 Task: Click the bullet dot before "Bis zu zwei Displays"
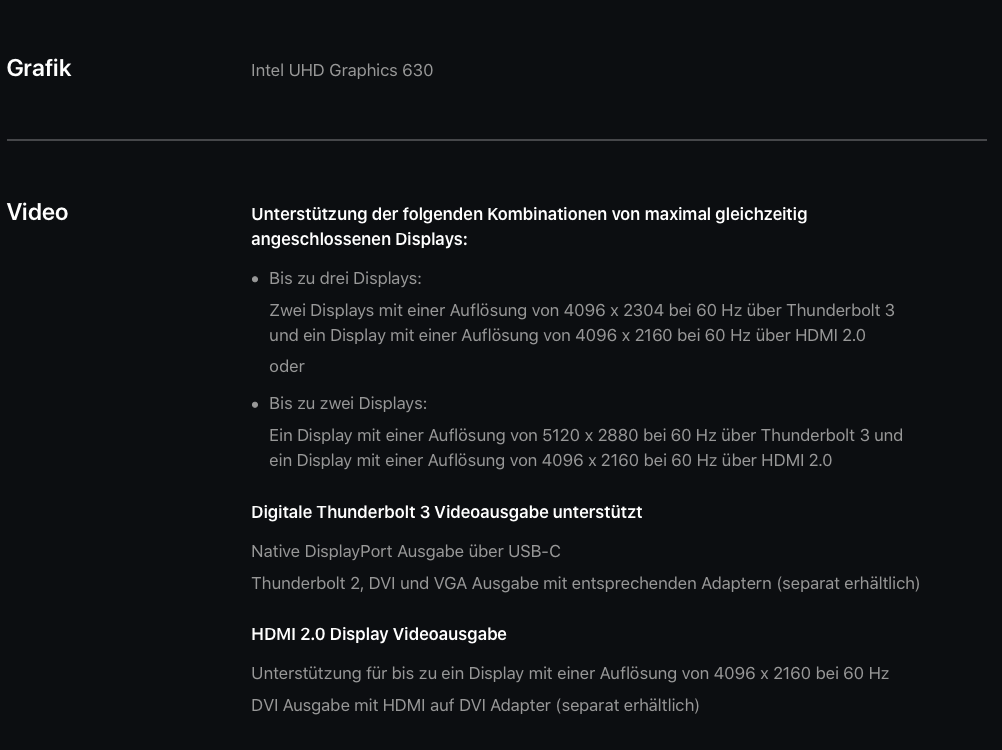pyautogui.click(x=256, y=404)
